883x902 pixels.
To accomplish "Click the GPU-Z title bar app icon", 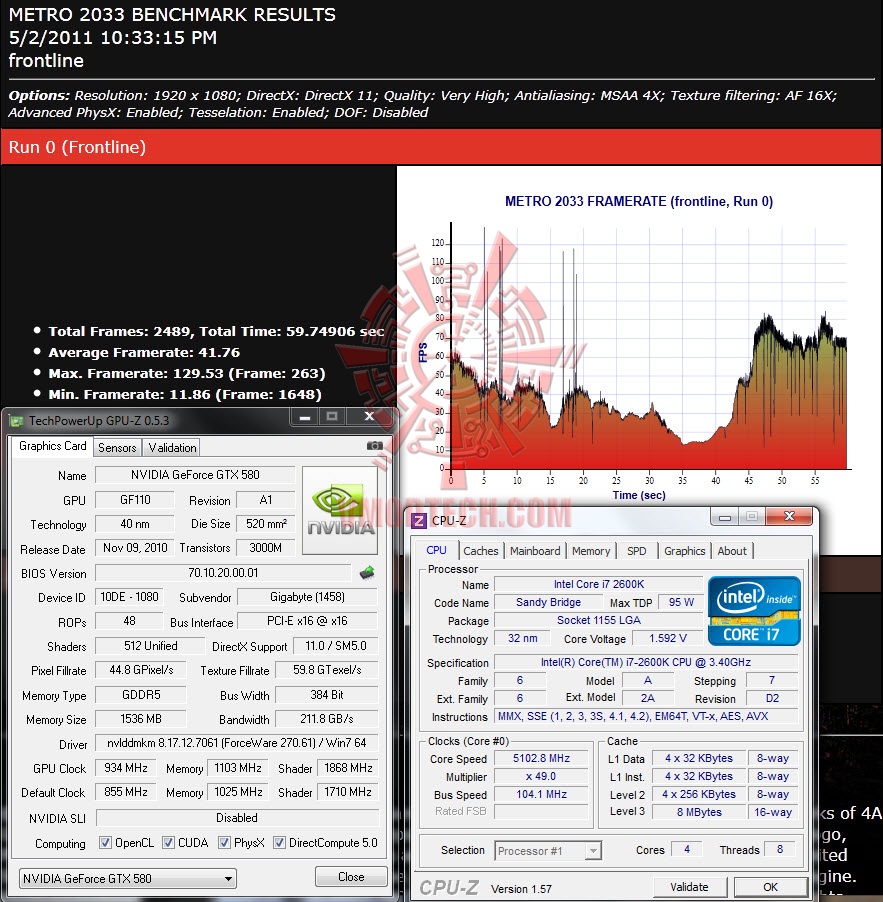I will (x=16, y=421).
